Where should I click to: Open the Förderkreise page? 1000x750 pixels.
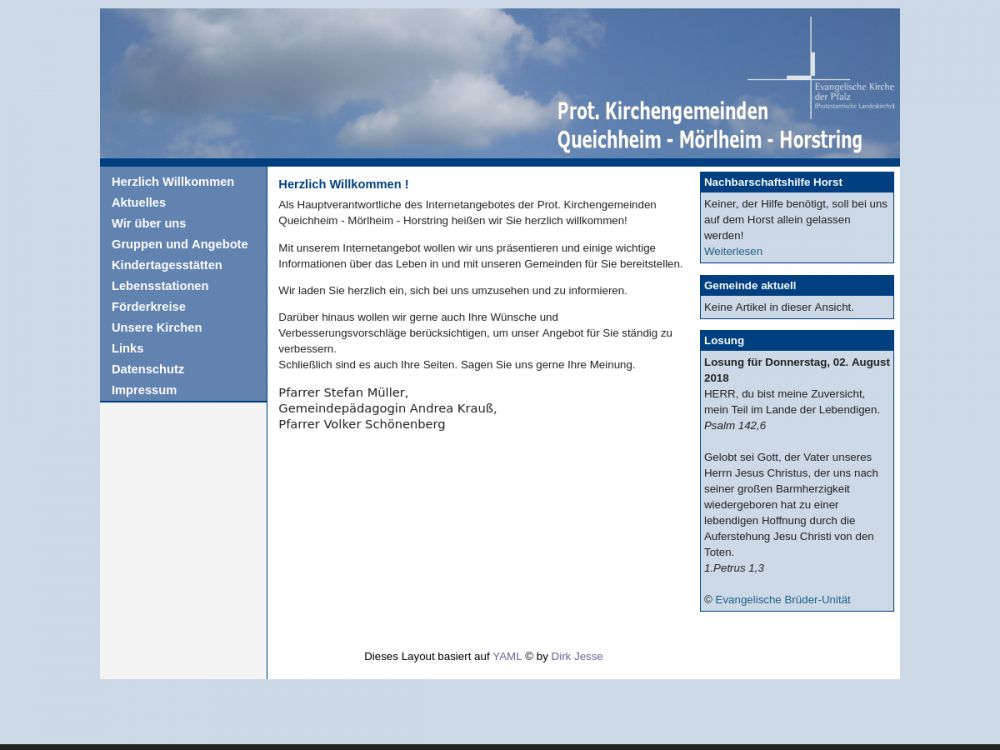[x=148, y=307]
